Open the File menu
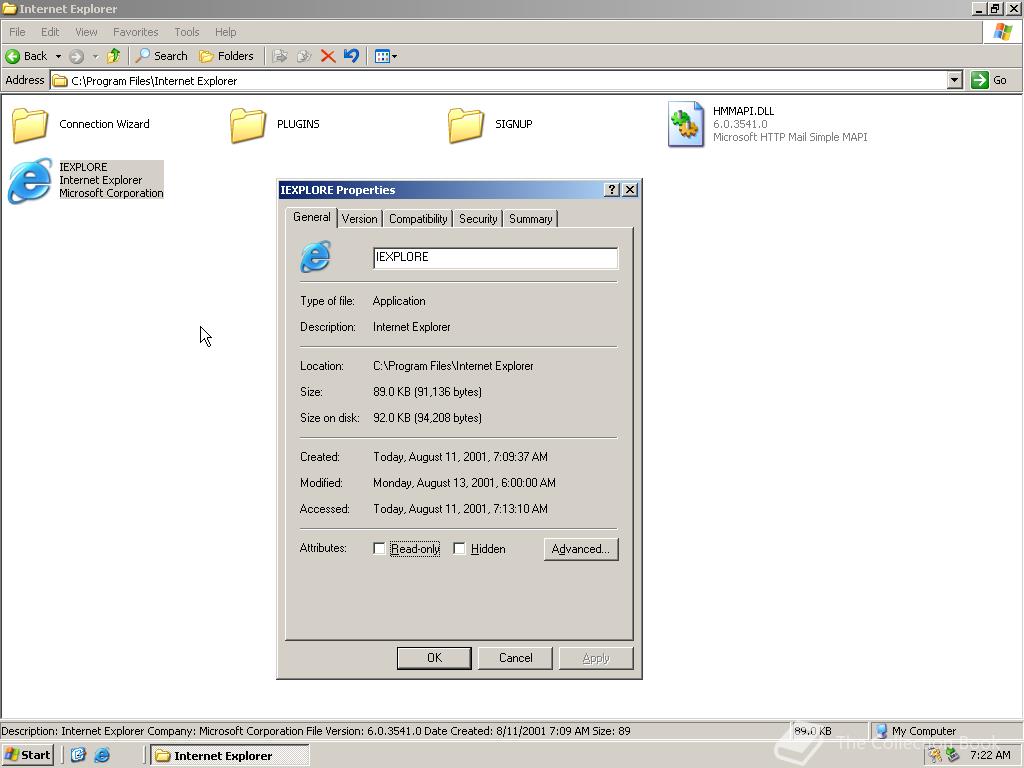This screenshot has height=768, width=1024. [x=17, y=32]
